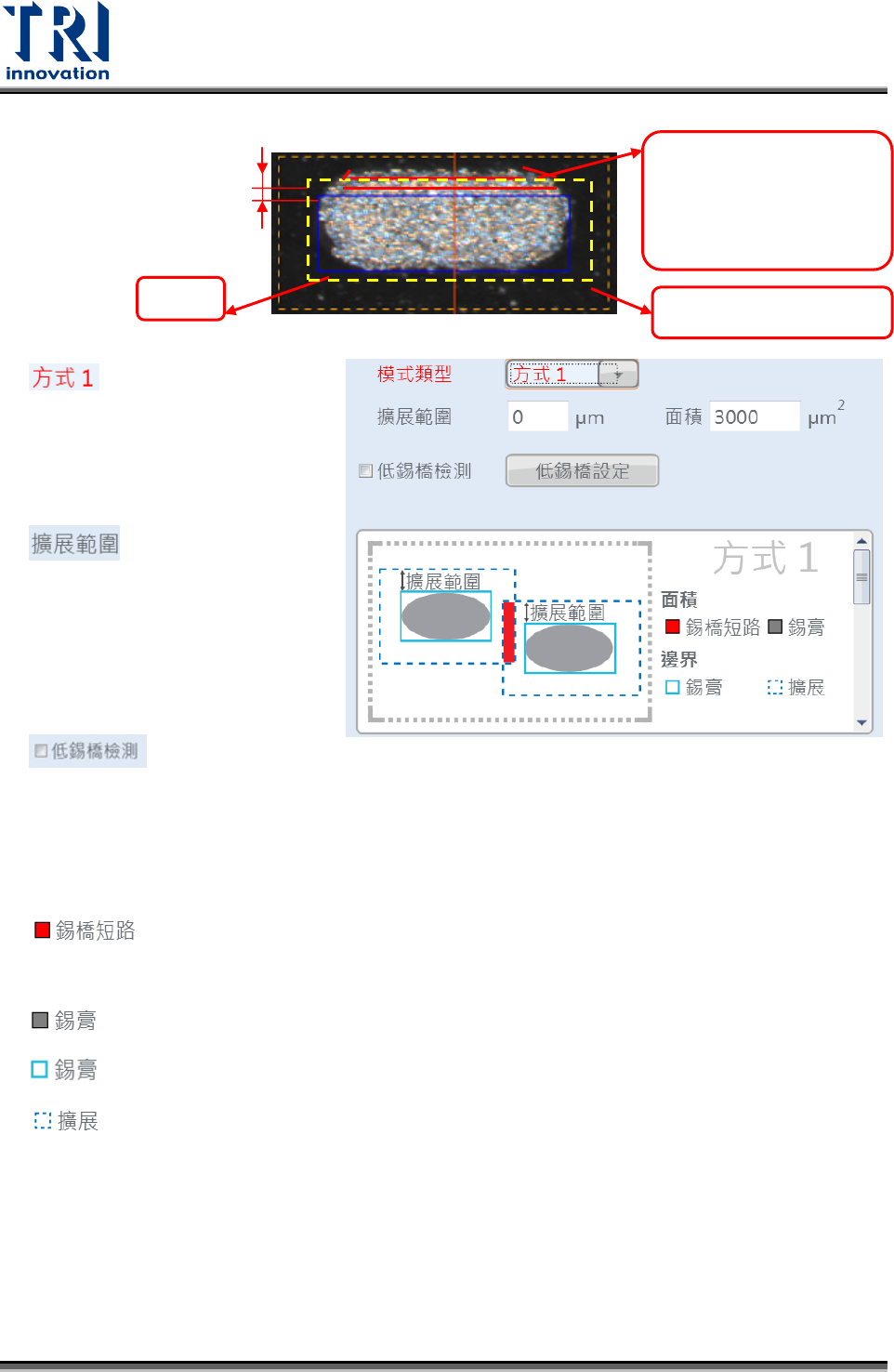Screen dimensions: 894x1372
Task: Click the 擴展範圍 value input field
Action: coord(538,416)
